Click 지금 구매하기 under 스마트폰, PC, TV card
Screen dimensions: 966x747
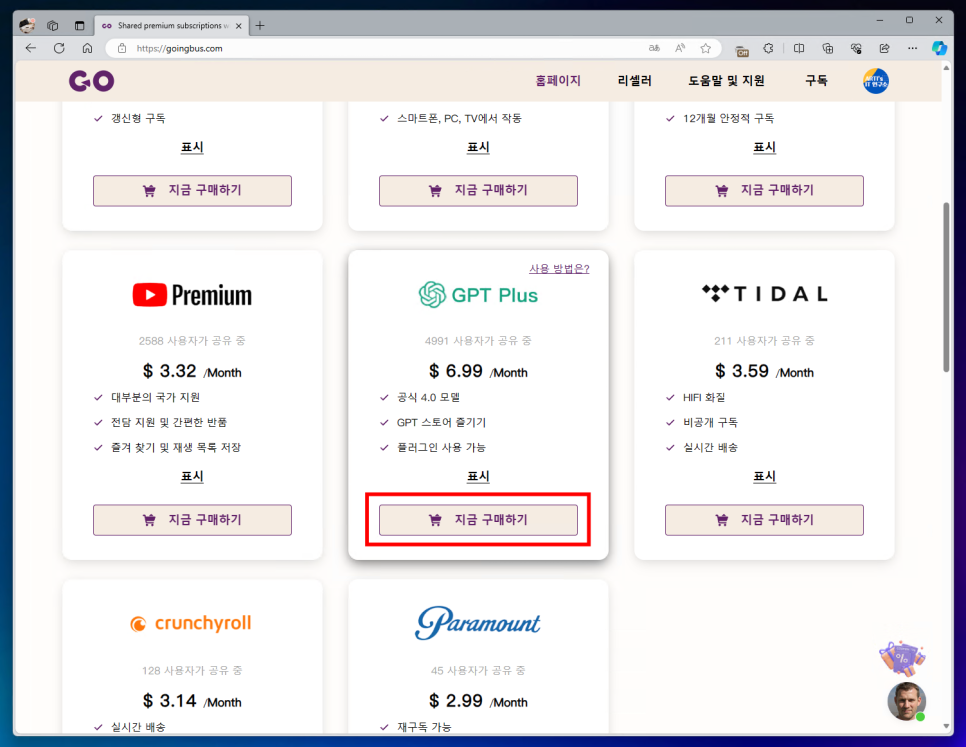(x=478, y=190)
